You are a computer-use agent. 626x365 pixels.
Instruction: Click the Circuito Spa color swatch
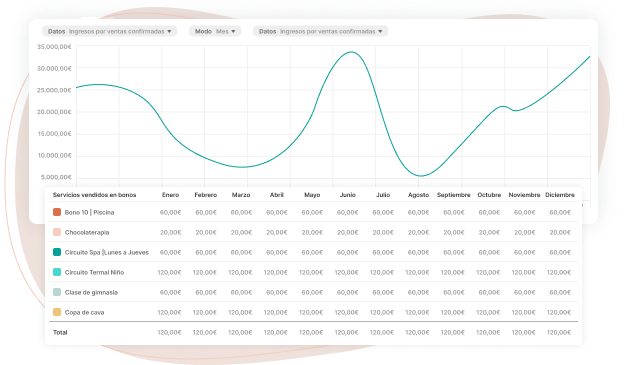(57, 252)
